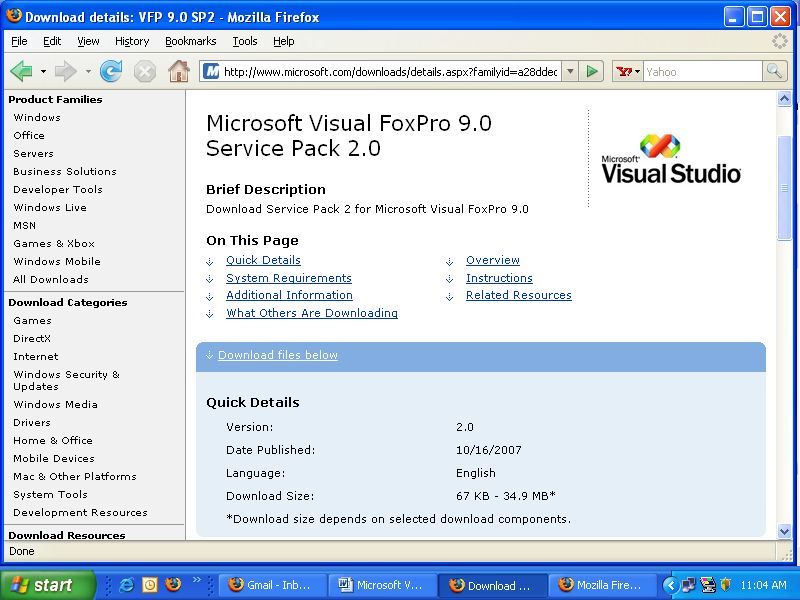Click the Home icon in toolbar

click(x=178, y=71)
